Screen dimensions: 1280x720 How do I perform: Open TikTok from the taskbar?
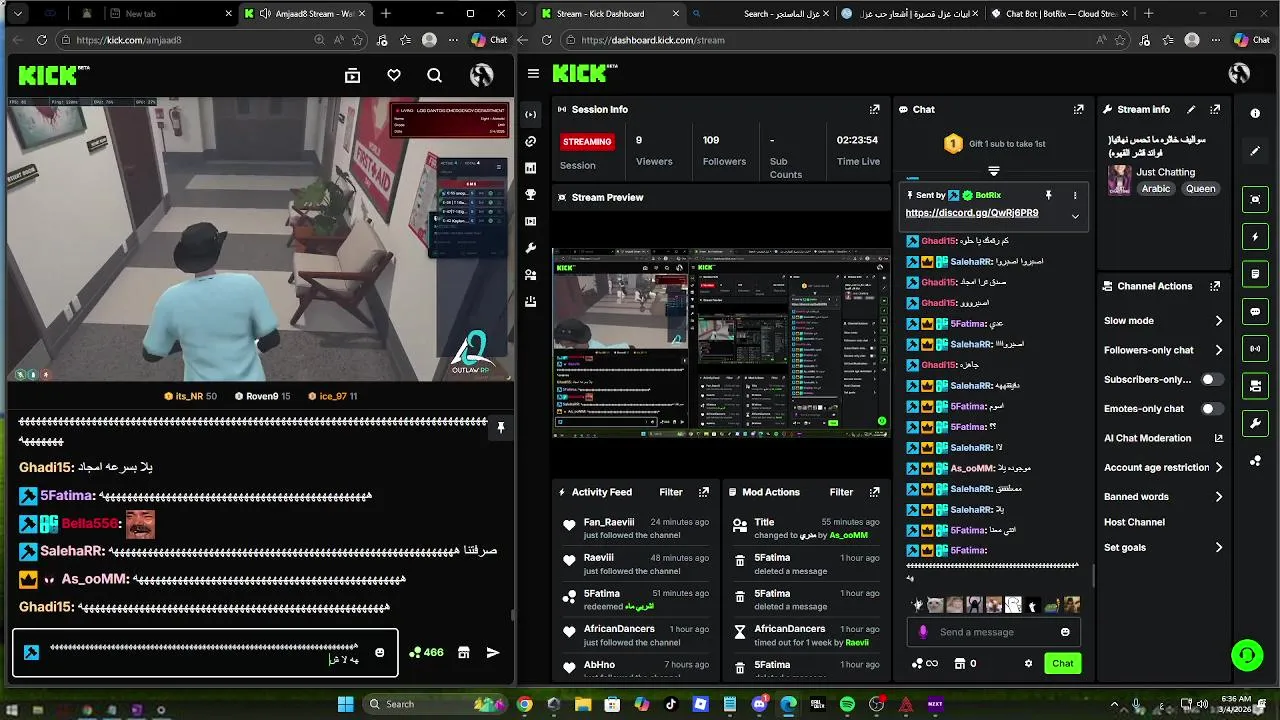tap(671, 705)
